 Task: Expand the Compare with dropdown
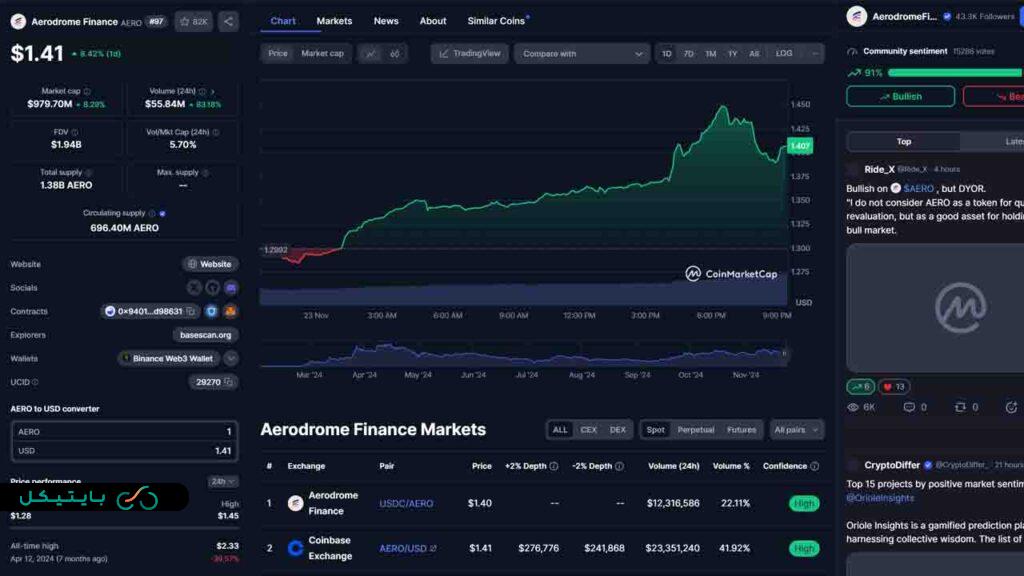click(x=583, y=53)
